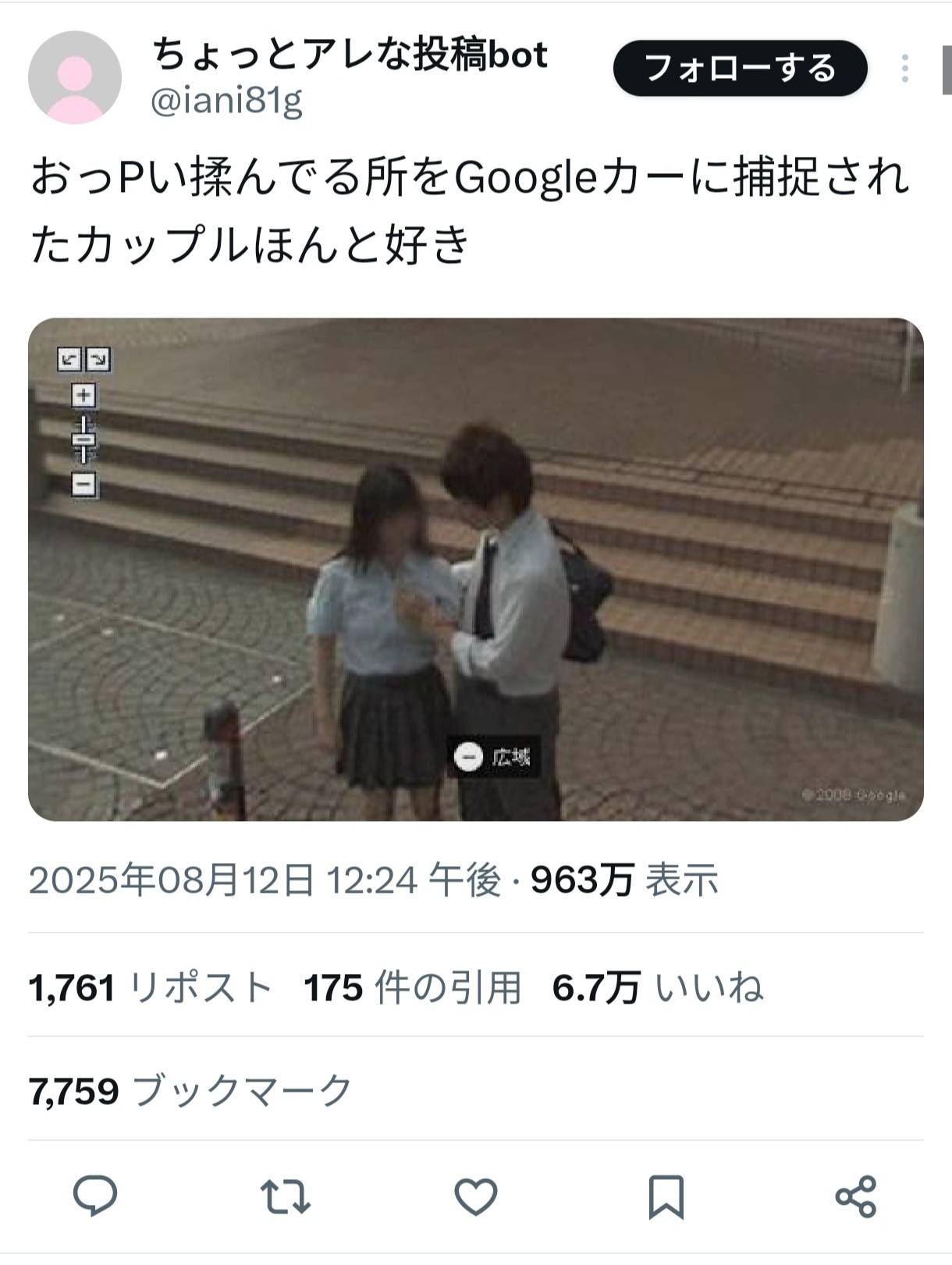The width and height of the screenshot is (952, 1265).
Task: Click the 広域 wide-area button
Action: tap(495, 757)
